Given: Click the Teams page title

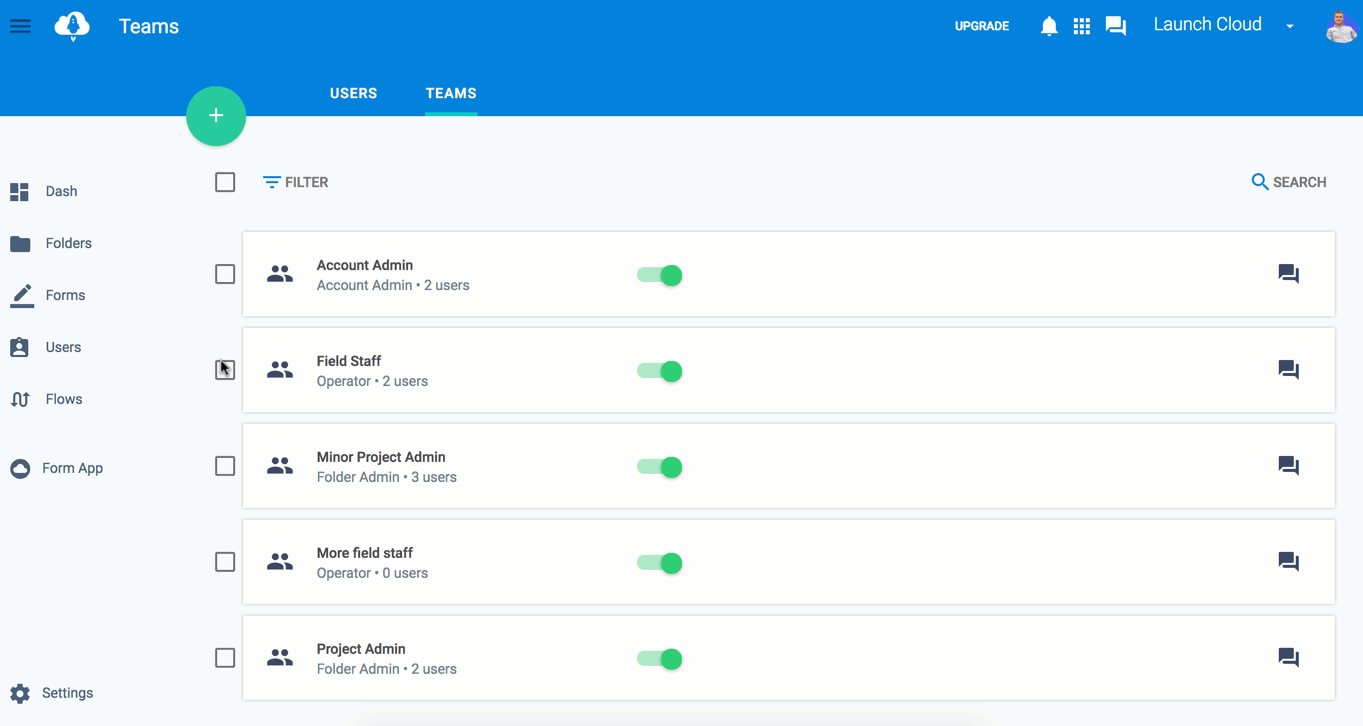Looking at the screenshot, I should [x=149, y=27].
